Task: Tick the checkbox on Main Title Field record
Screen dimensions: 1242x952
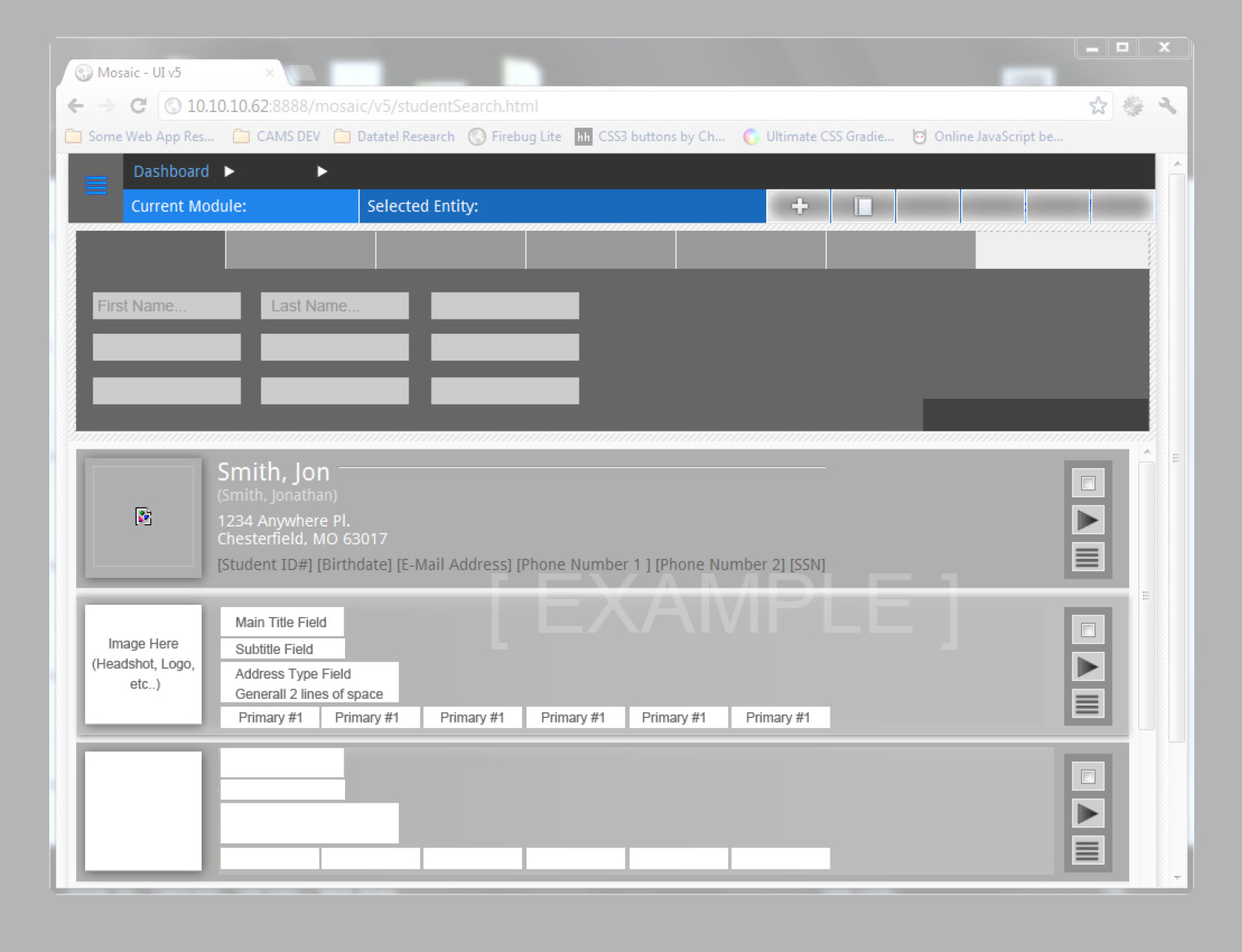Action: (x=1087, y=630)
